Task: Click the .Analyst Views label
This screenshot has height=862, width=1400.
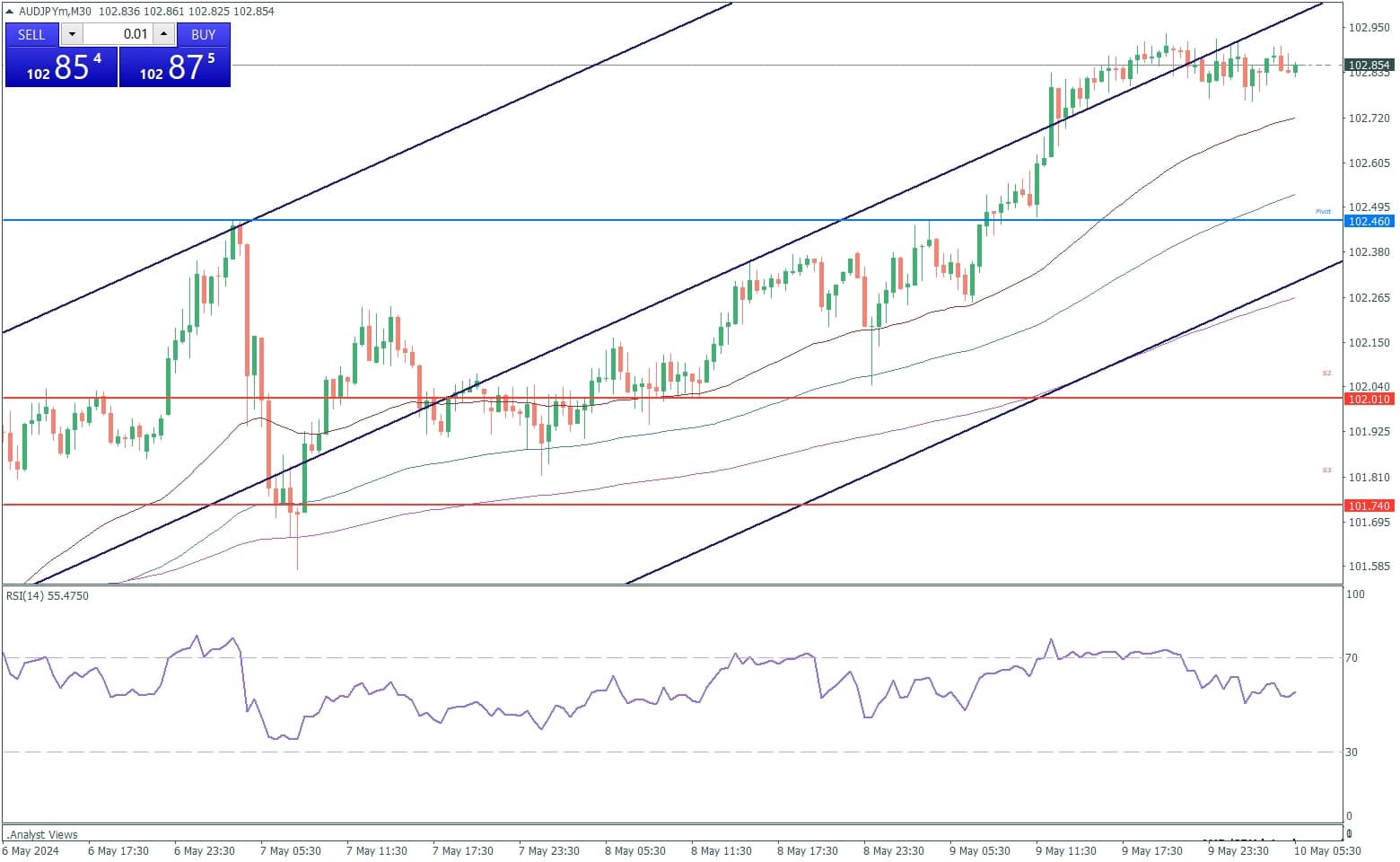Action: 42,834
